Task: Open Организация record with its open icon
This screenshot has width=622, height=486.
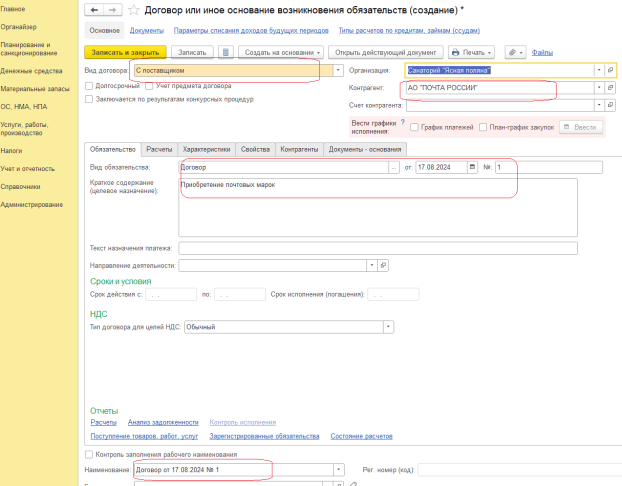Action: [x=610, y=70]
